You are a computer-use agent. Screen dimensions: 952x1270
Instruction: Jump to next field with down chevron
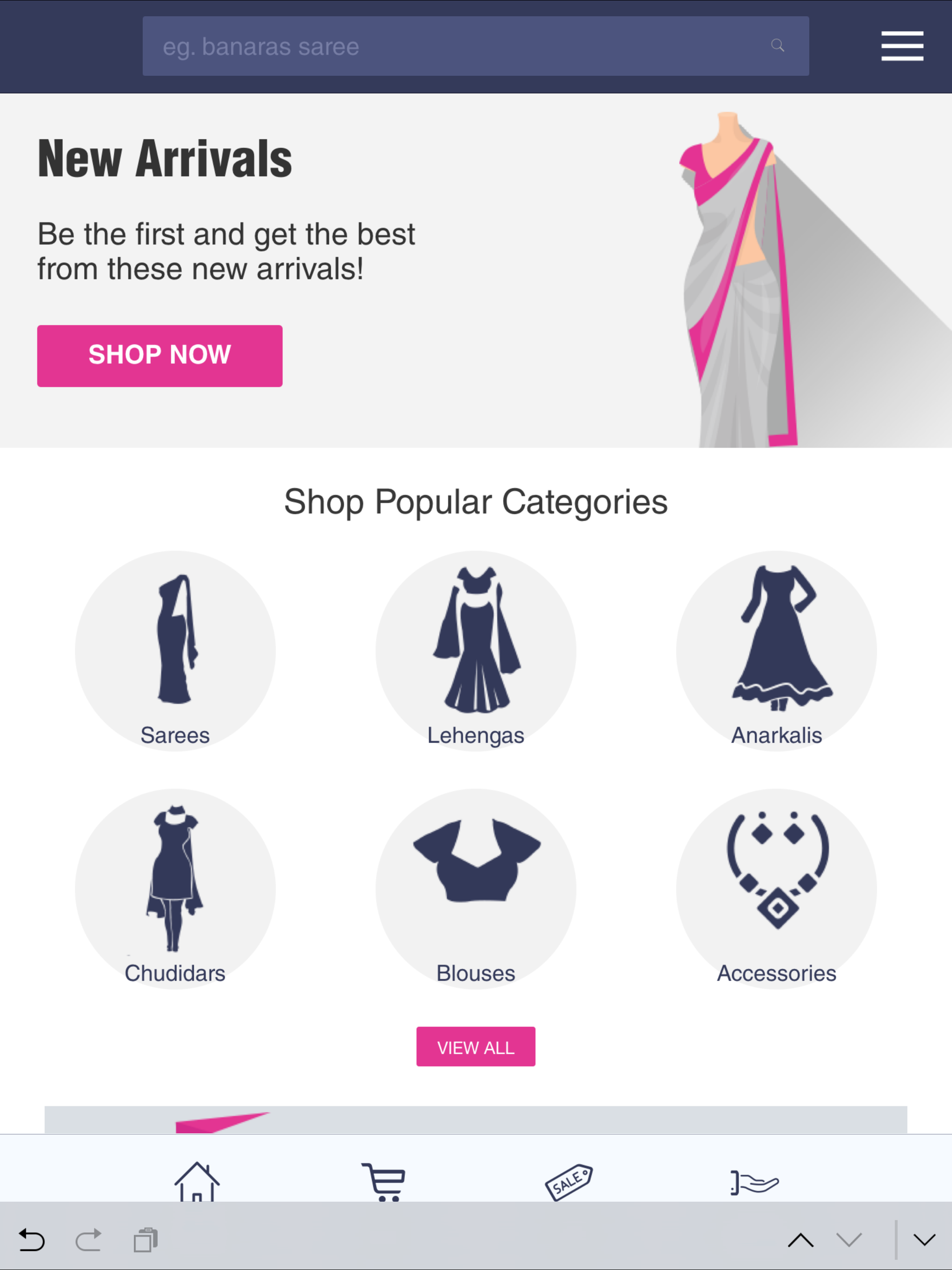click(849, 1240)
